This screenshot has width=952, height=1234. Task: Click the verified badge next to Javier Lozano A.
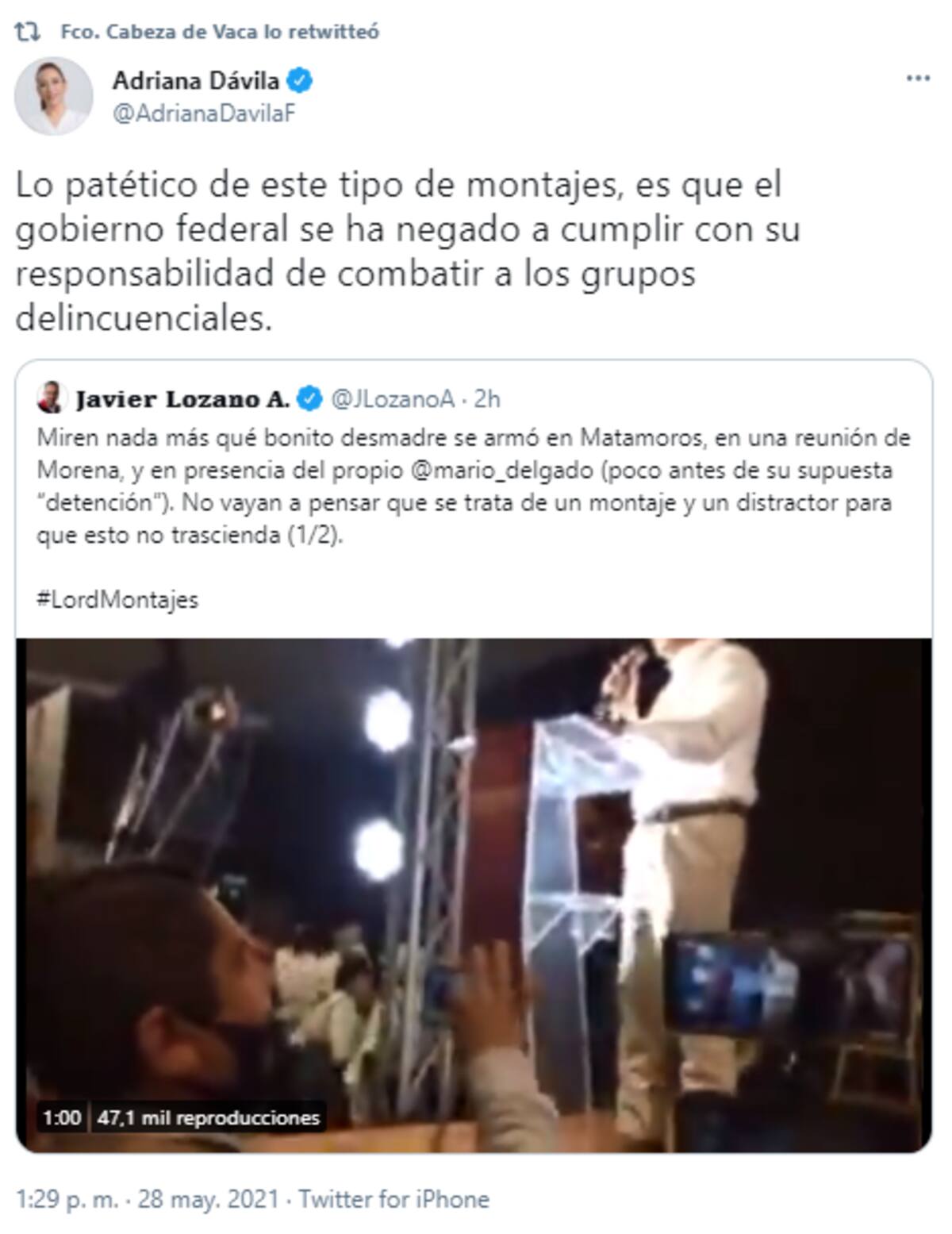tap(309, 398)
